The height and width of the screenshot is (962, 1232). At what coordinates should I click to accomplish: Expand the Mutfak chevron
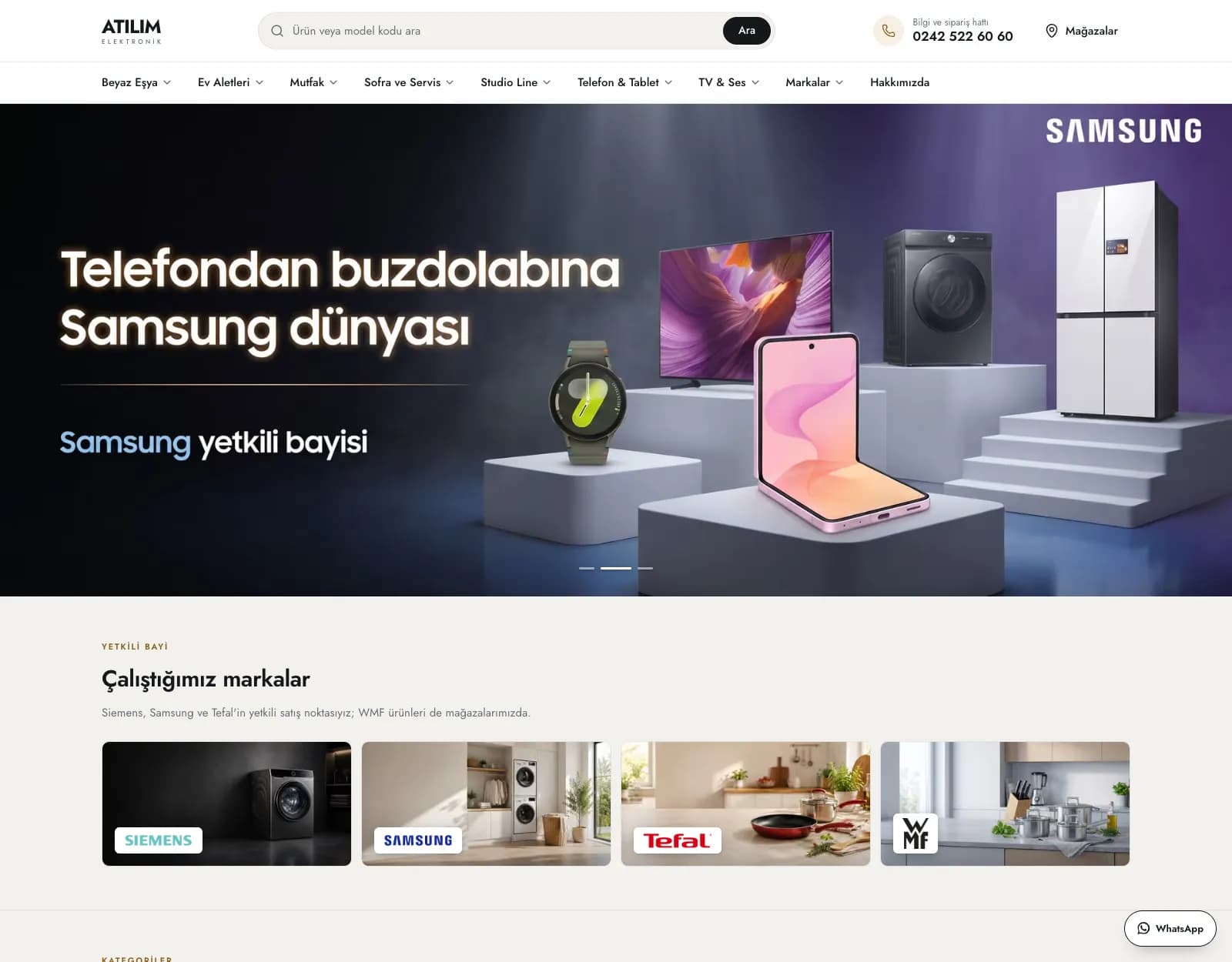[x=333, y=82]
